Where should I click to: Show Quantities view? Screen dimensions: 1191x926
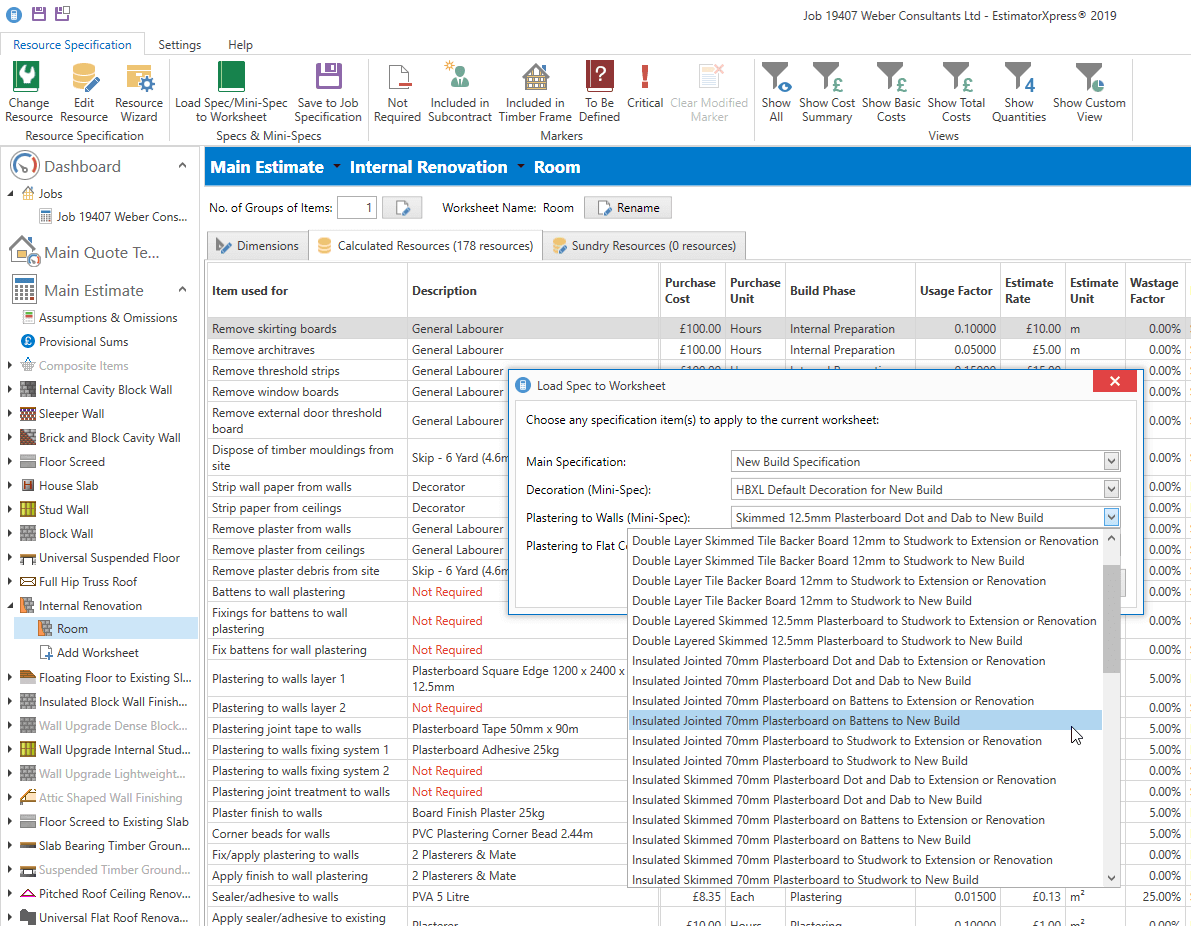(1019, 93)
